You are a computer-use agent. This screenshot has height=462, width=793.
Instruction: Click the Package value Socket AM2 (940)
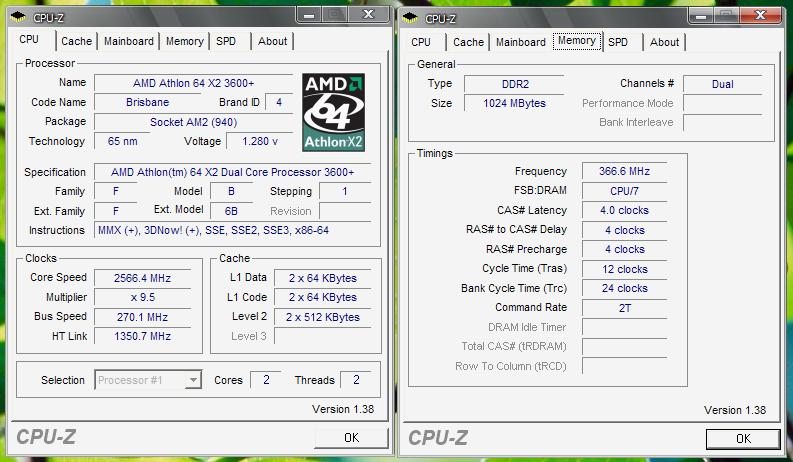(194, 122)
